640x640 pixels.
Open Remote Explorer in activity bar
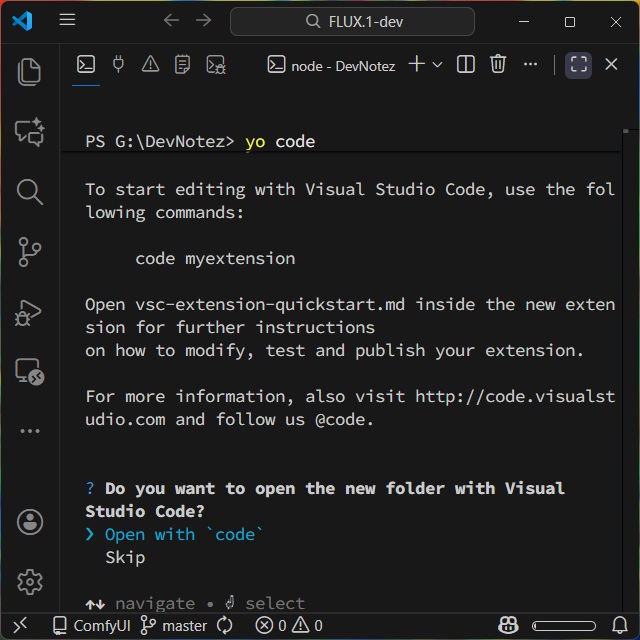[29, 372]
